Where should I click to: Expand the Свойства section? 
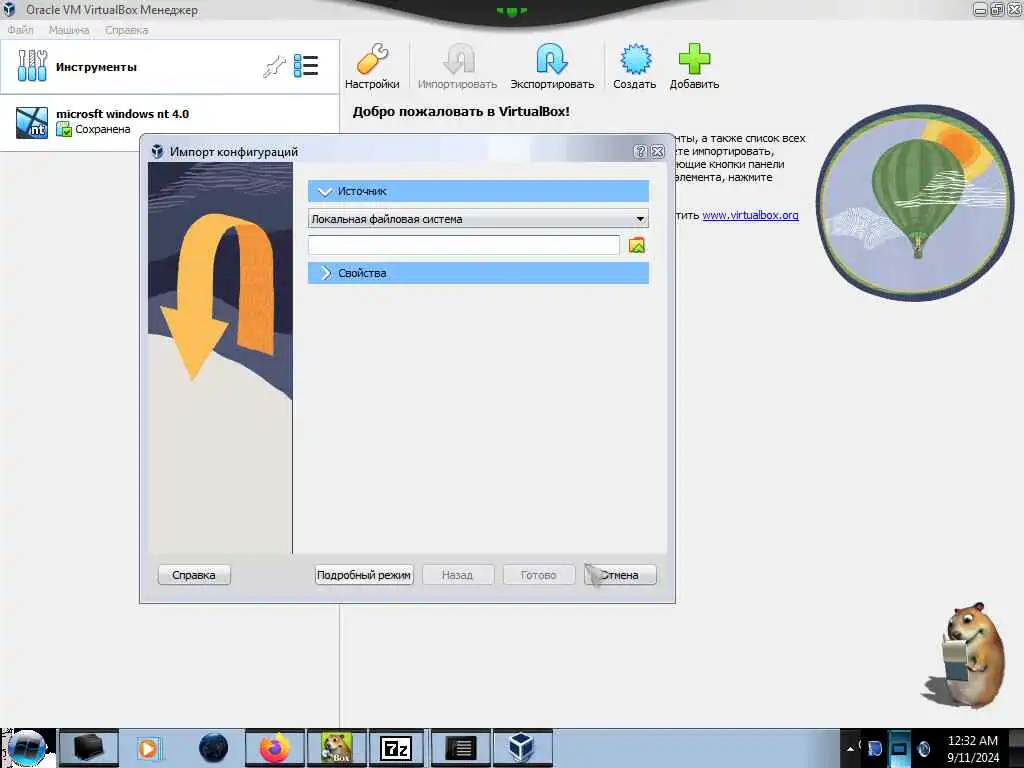pyautogui.click(x=478, y=273)
